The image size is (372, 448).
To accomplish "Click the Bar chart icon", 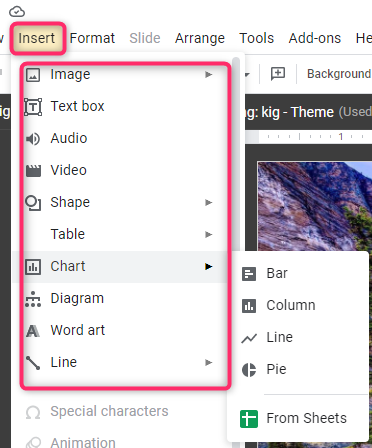I will (x=249, y=274).
